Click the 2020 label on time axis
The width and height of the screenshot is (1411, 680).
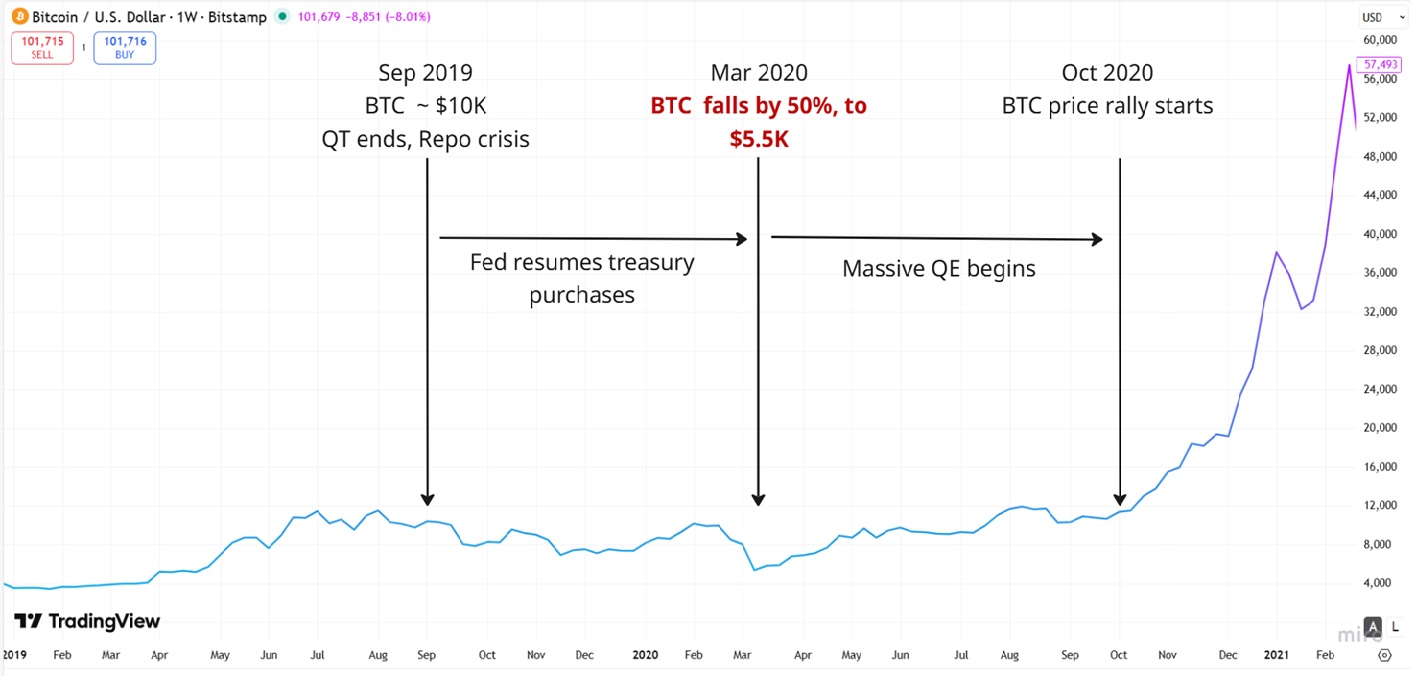click(645, 656)
